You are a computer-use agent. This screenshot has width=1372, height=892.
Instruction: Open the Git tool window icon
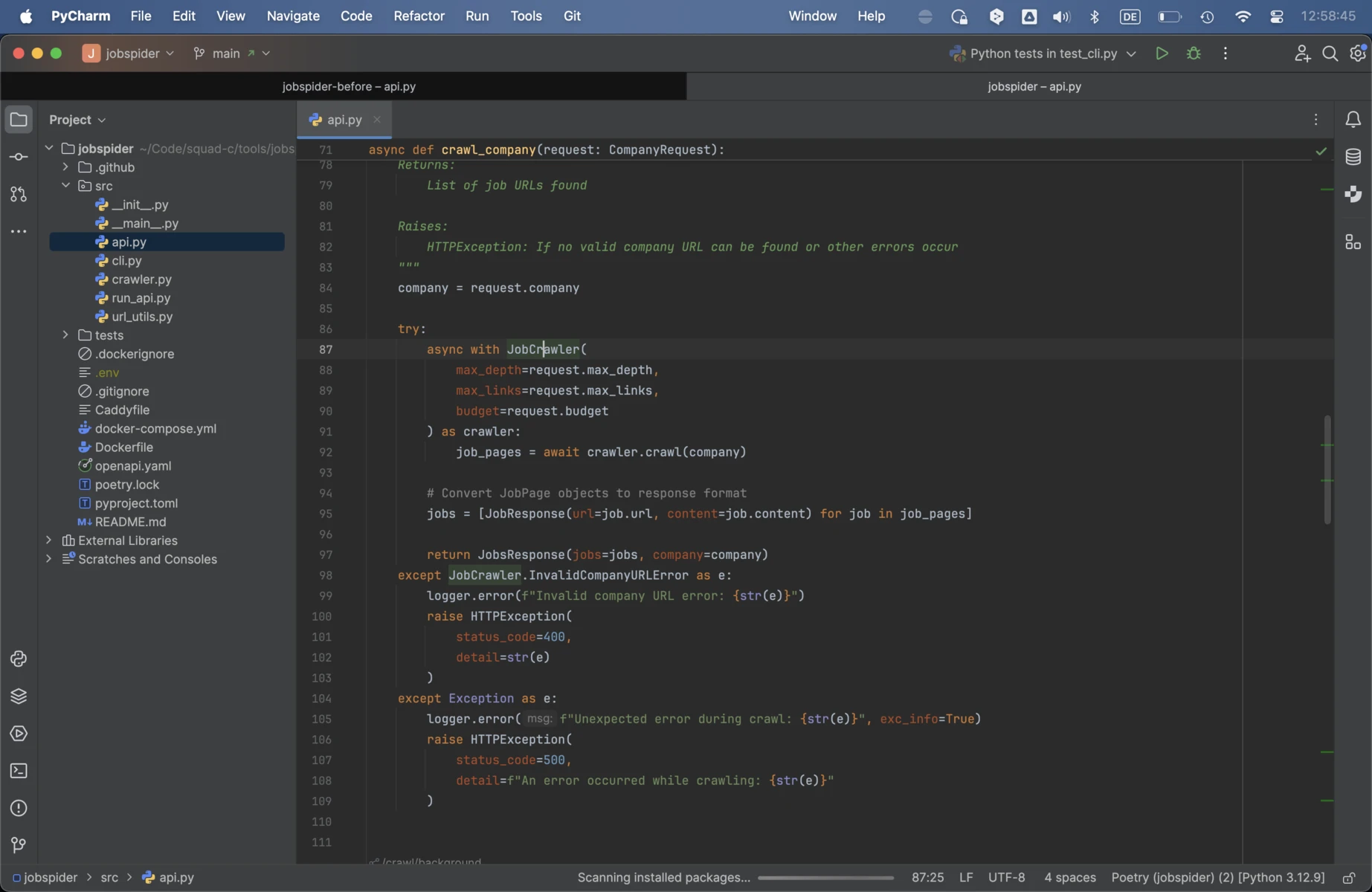pos(19,845)
